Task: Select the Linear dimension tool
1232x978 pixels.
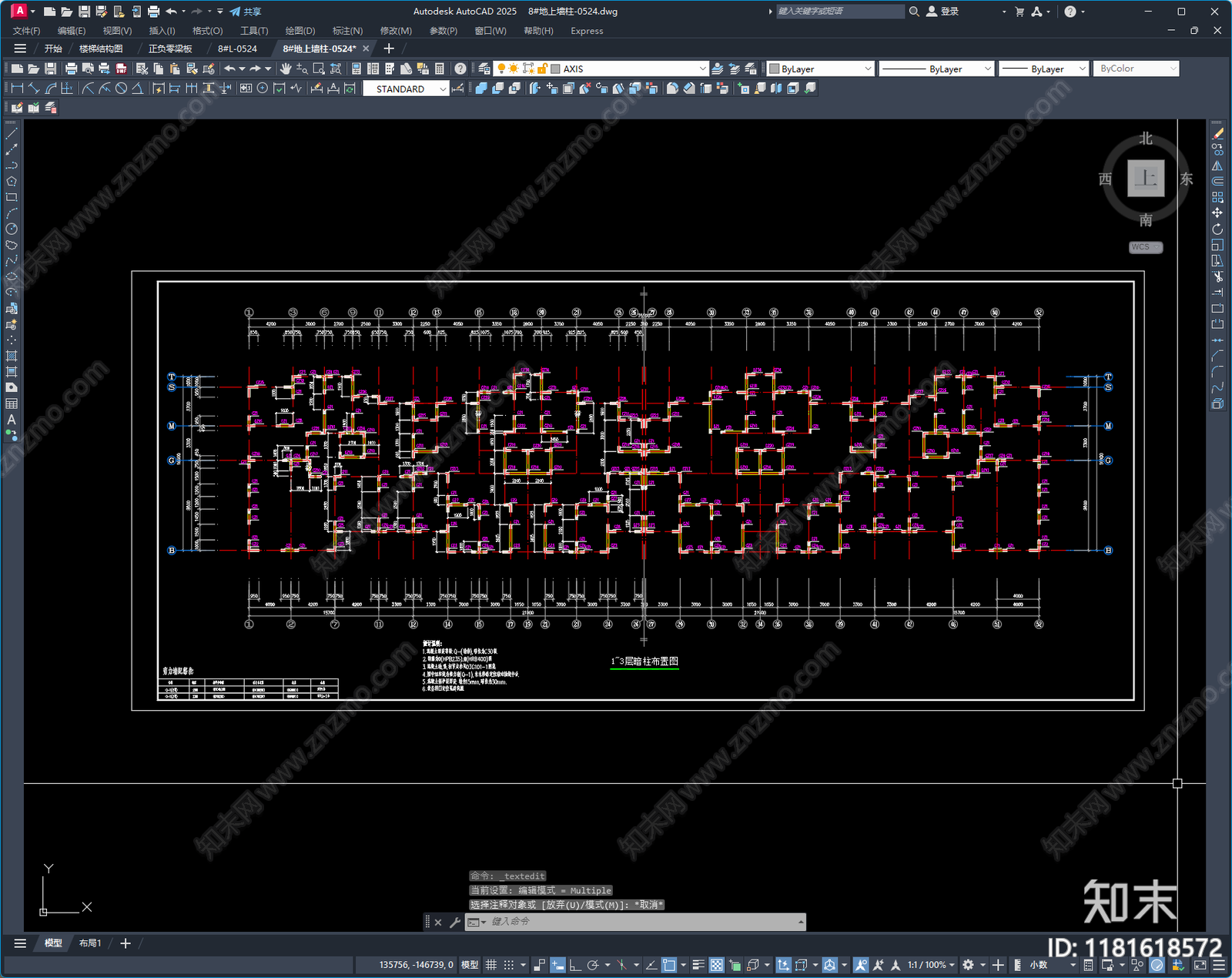Action: click(x=17, y=89)
